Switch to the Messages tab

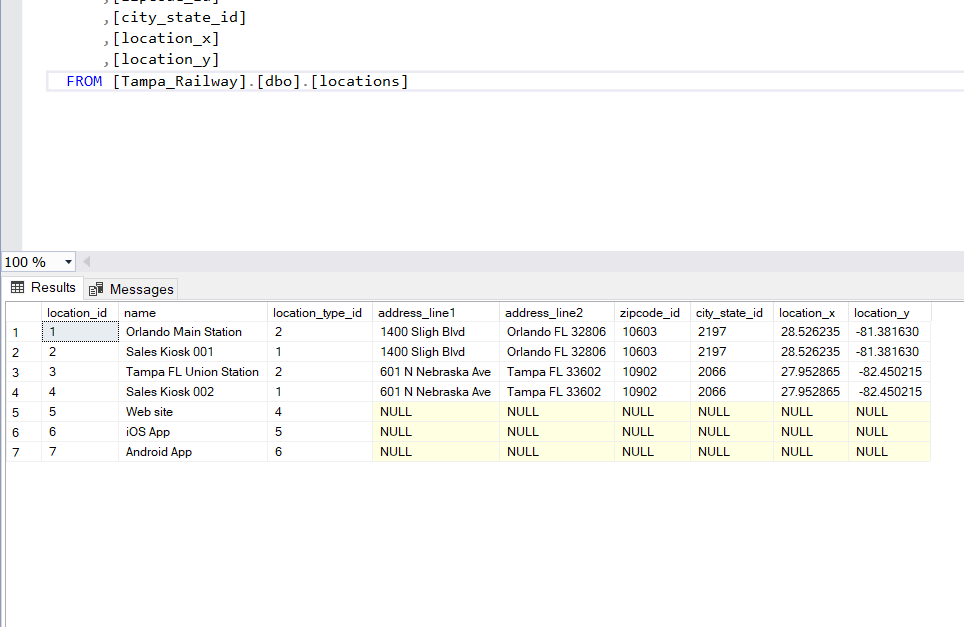click(131, 289)
